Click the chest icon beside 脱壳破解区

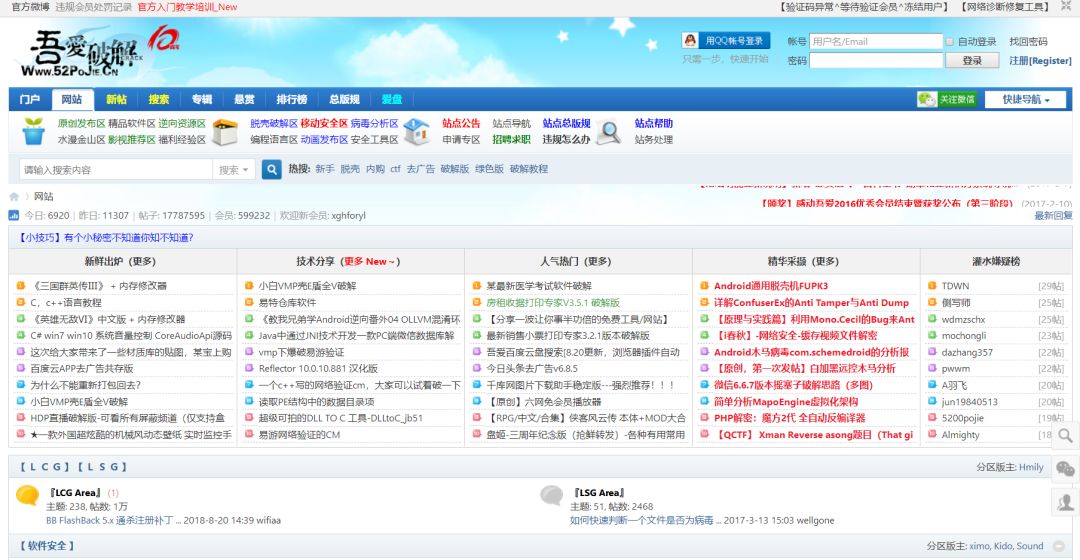coord(225,132)
